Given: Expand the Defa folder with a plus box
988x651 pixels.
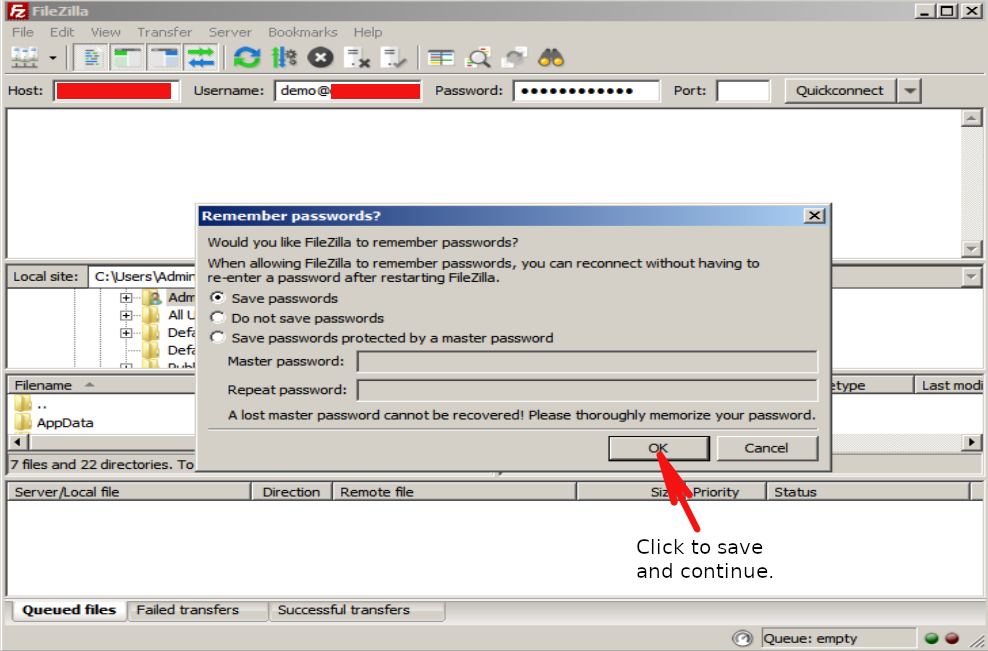Looking at the screenshot, I should pos(126,333).
